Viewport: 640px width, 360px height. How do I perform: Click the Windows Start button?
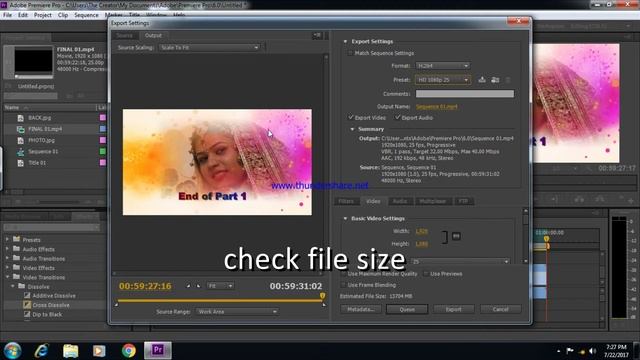click(12, 351)
